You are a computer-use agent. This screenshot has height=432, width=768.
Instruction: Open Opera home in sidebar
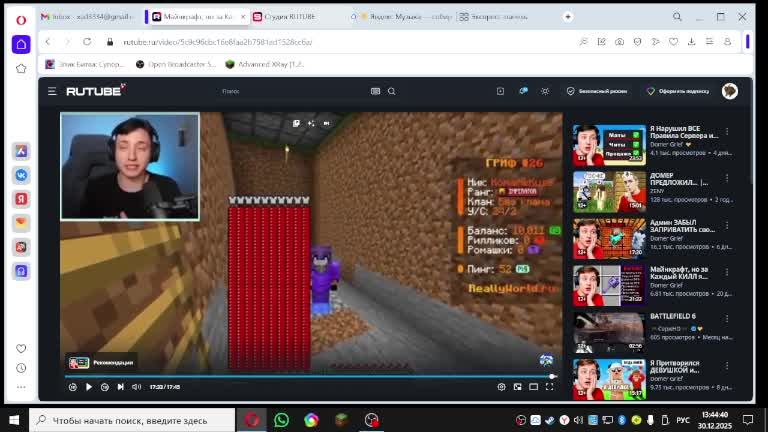(21, 44)
